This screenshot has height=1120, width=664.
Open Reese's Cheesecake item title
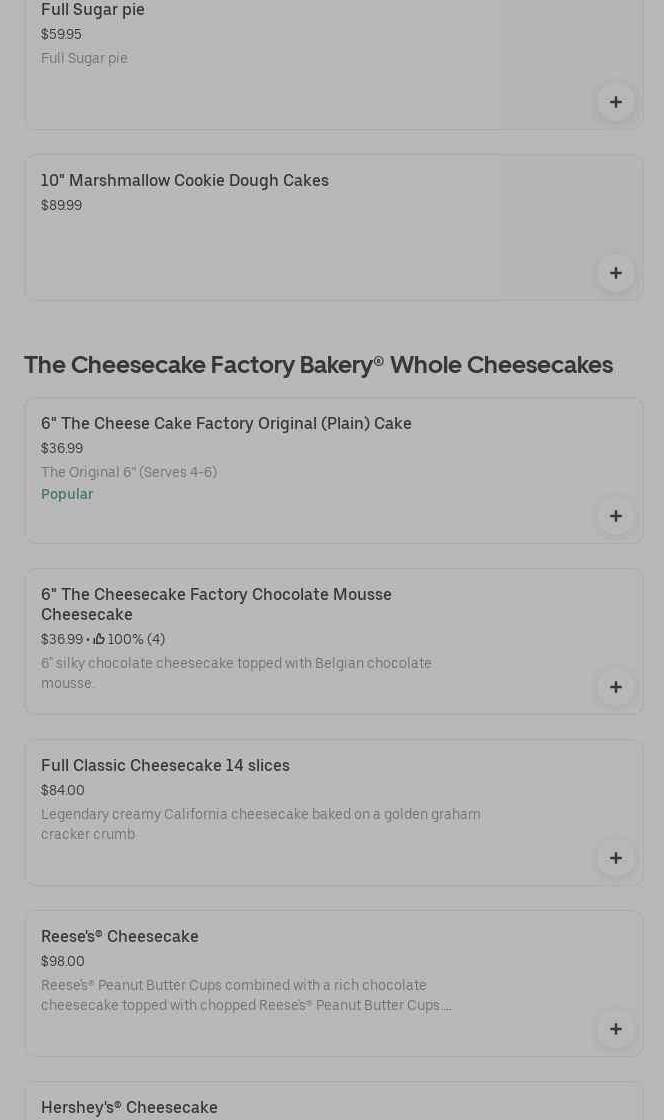120,937
